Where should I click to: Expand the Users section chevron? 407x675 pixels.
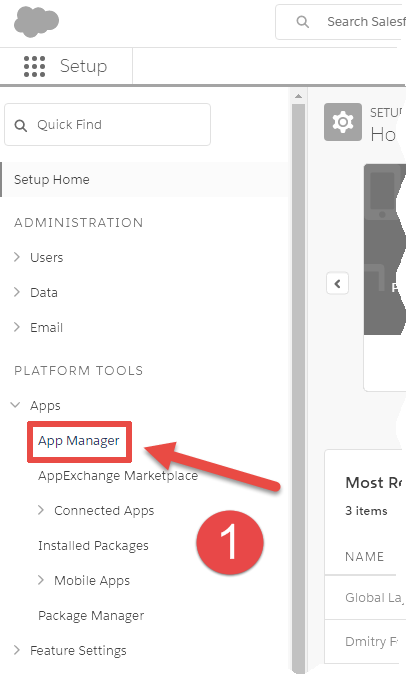pos(17,257)
